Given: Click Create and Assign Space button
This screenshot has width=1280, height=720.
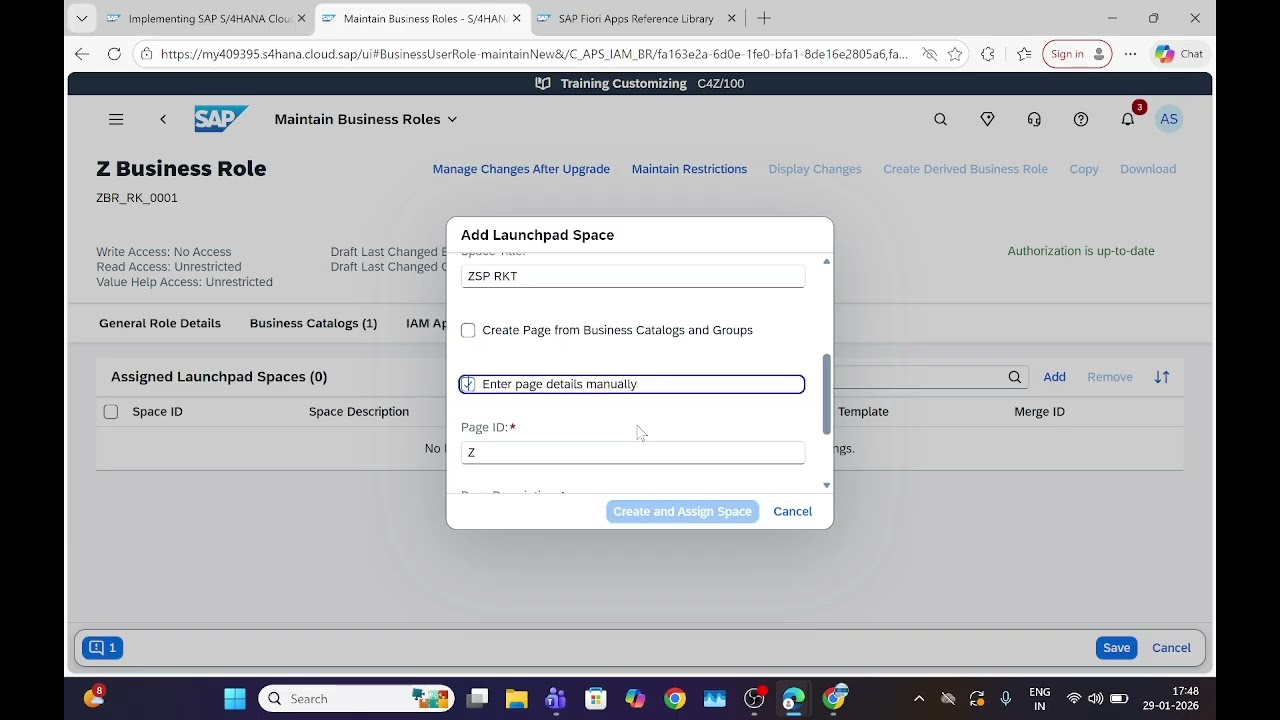Looking at the screenshot, I should click(x=682, y=511).
